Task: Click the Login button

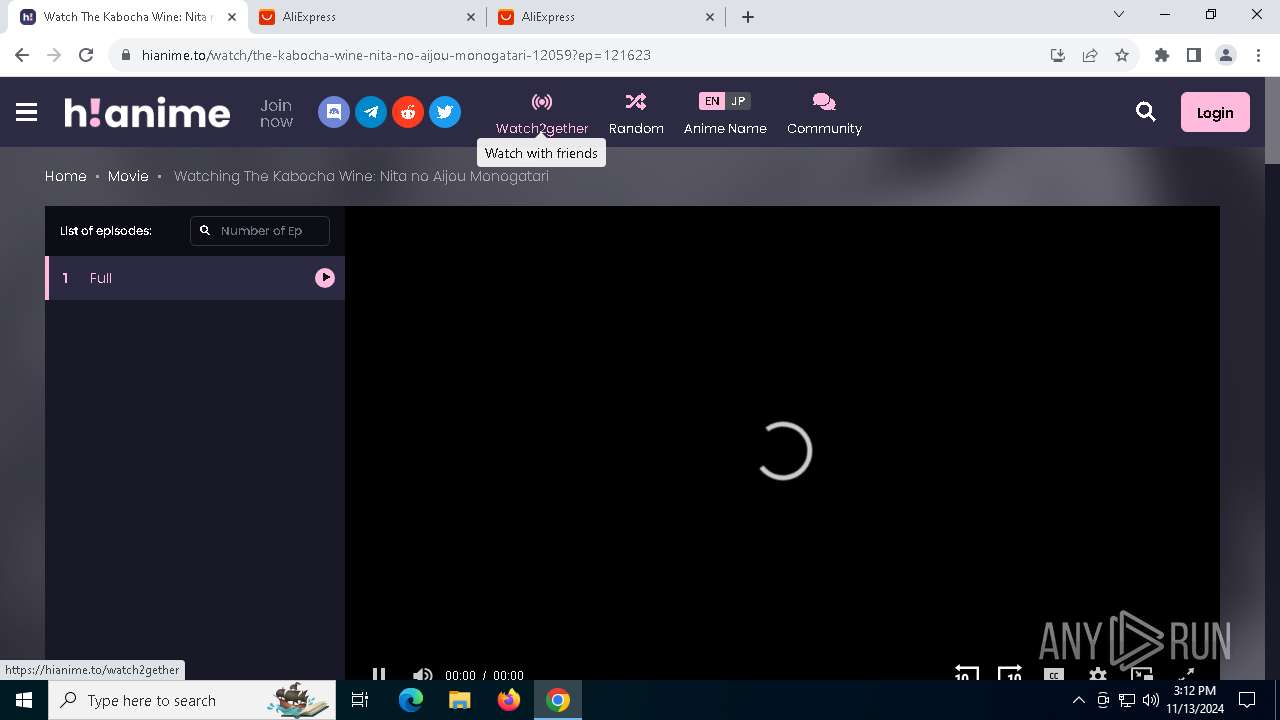Action: [1215, 112]
